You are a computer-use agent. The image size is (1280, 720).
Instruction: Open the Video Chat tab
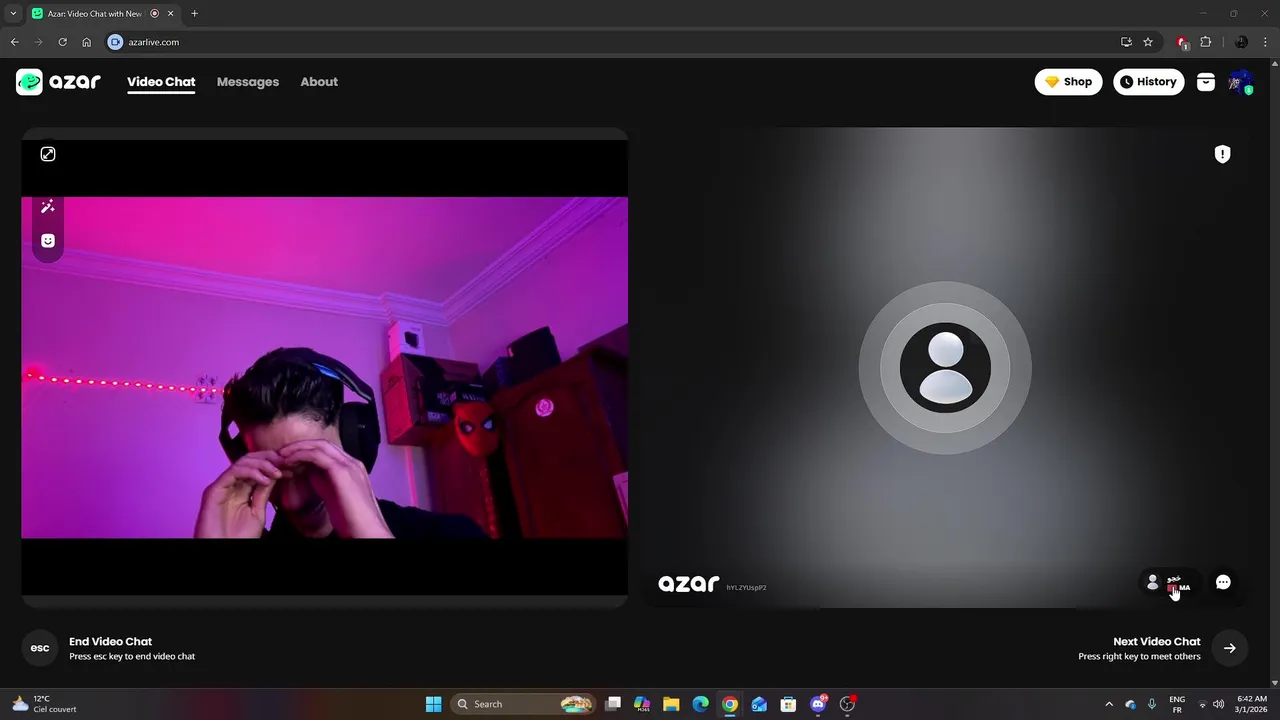click(x=161, y=82)
